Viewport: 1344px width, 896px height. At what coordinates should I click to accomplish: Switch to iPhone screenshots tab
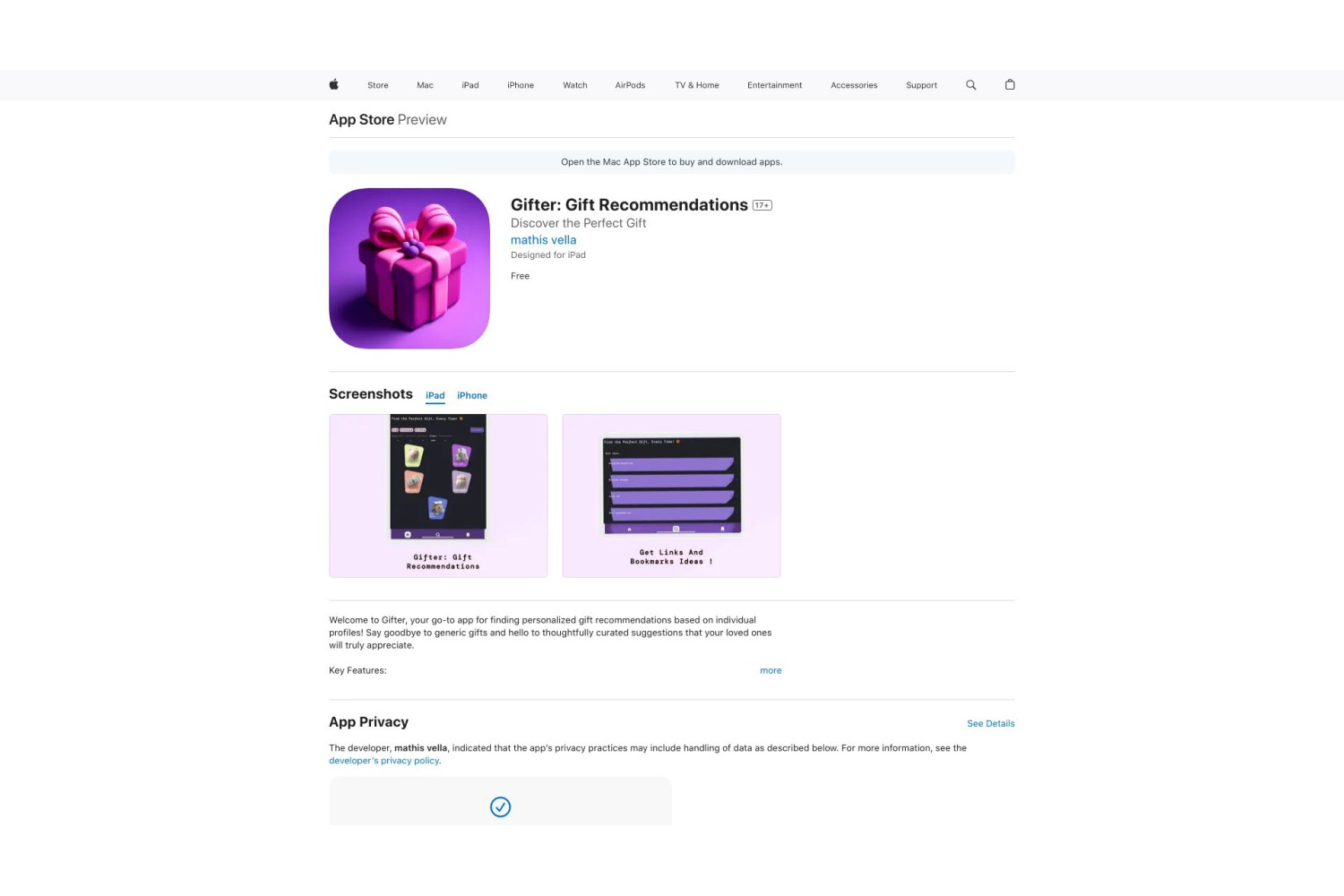click(x=472, y=395)
